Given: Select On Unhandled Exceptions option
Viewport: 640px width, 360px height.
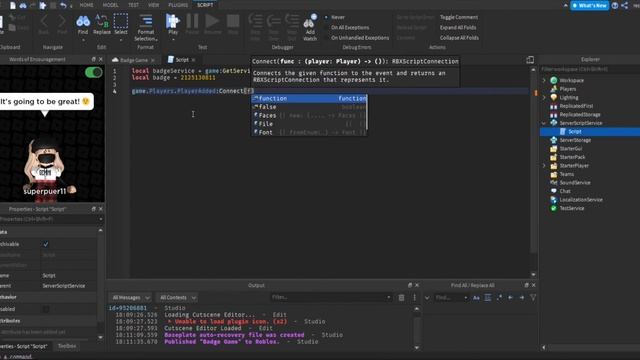Looking at the screenshot, I should [356, 38].
